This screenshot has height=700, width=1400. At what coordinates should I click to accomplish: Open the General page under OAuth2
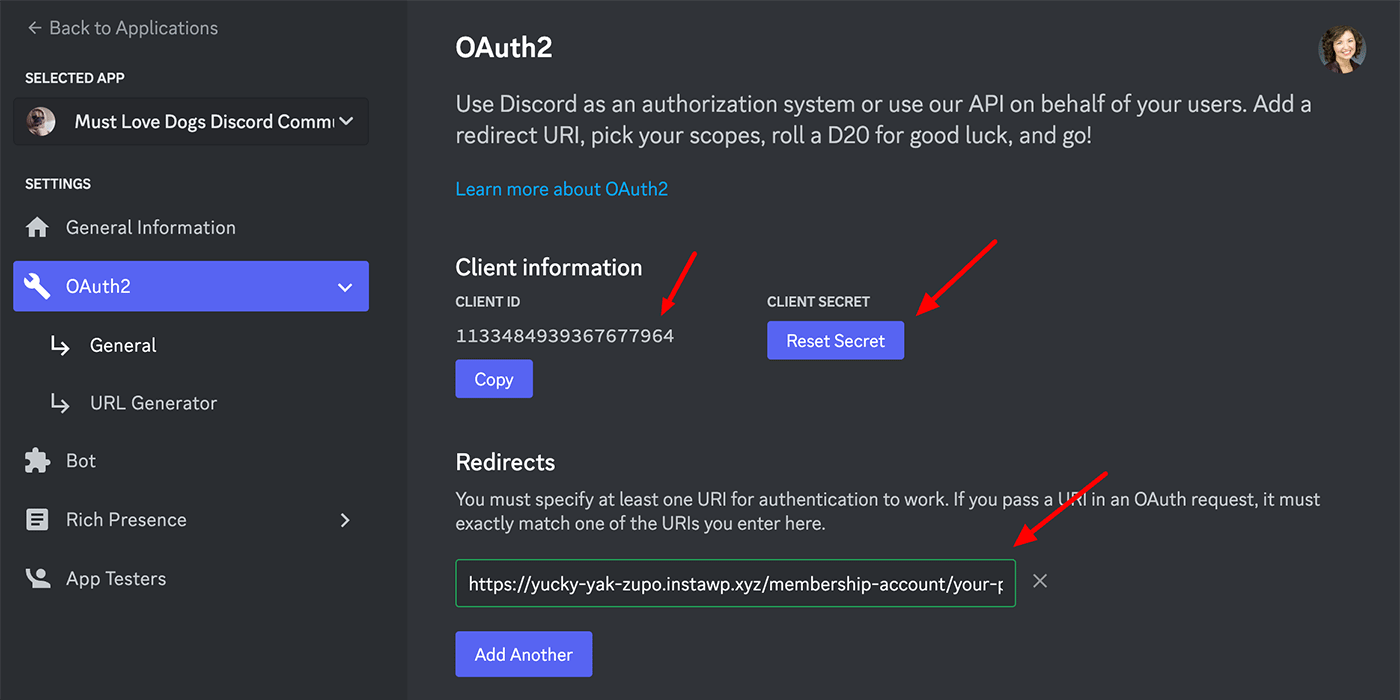(123, 344)
